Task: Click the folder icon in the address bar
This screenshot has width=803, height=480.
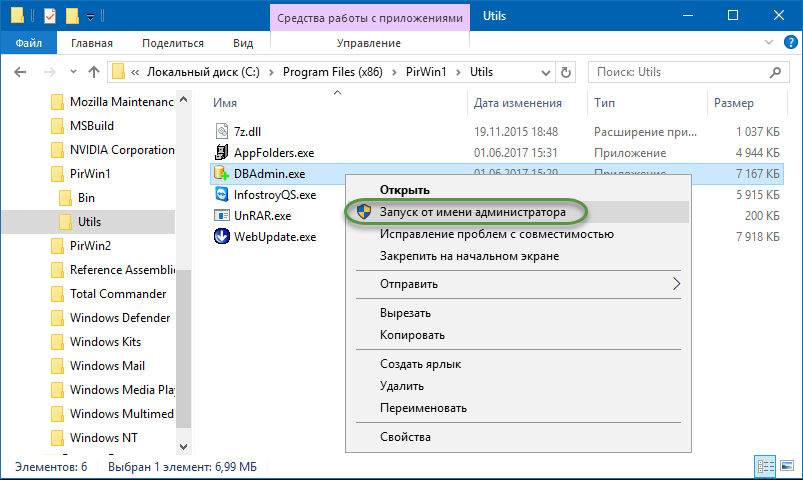Action: click(118, 72)
